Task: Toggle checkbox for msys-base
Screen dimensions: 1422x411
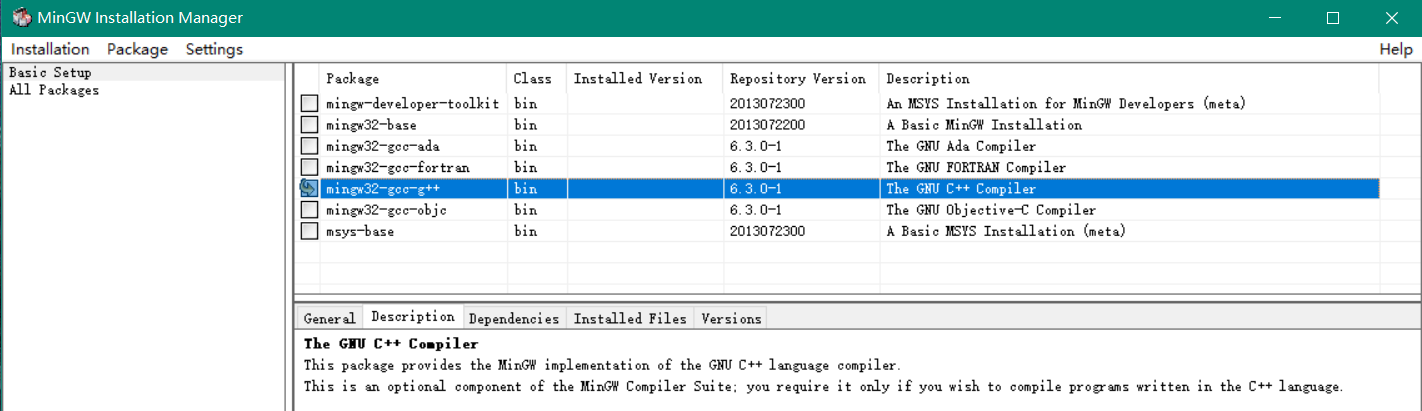Action: point(309,231)
